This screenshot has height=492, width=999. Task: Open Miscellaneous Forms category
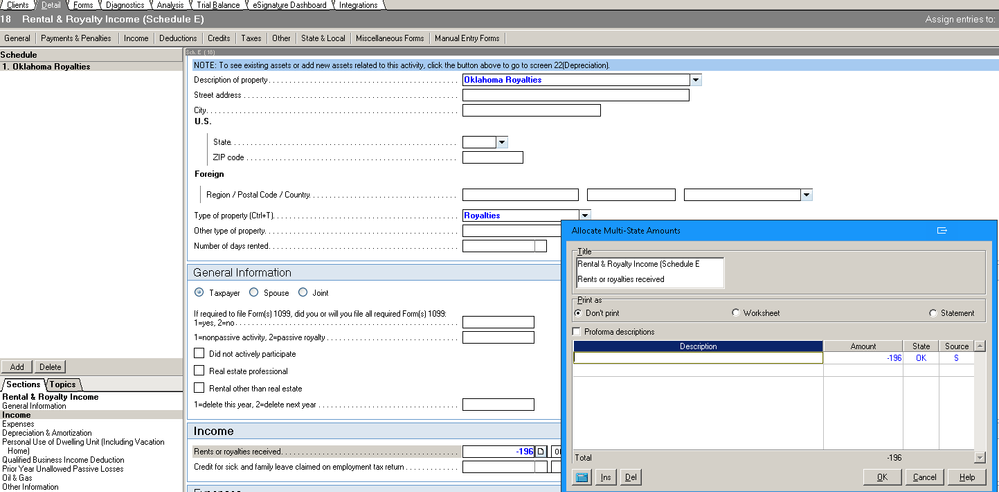coord(390,38)
